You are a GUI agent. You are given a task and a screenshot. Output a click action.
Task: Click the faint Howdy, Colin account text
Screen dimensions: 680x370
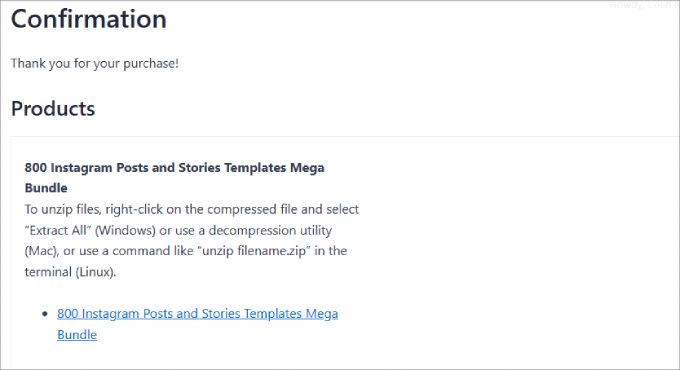[644, 5]
